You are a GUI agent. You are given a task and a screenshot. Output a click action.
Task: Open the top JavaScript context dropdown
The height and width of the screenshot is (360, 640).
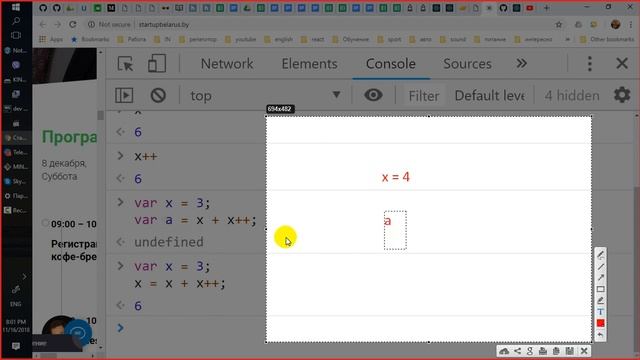pyautogui.click(x=265, y=96)
